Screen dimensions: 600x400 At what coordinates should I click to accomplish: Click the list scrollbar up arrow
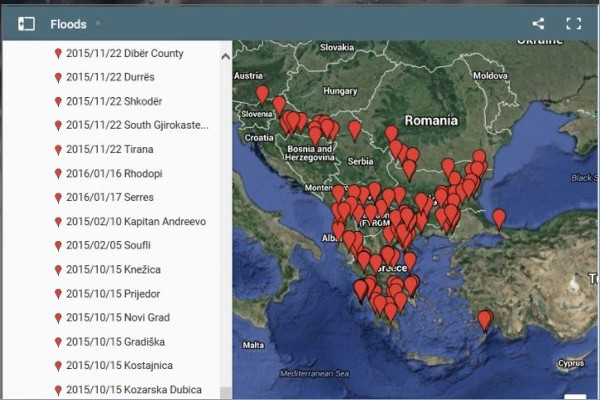pyautogui.click(x=226, y=57)
